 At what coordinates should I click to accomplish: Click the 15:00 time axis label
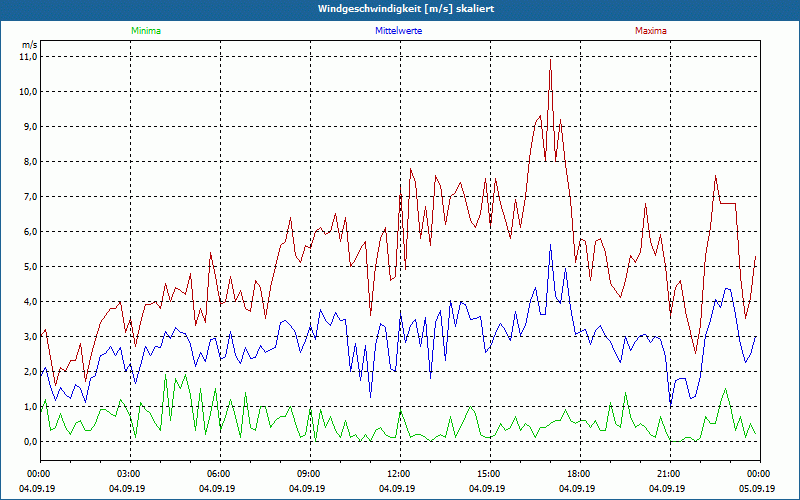[490, 474]
